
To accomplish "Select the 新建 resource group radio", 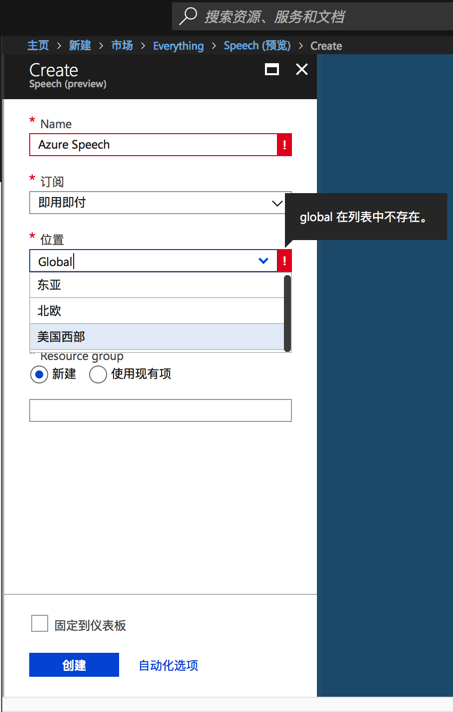I will pyautogui.click(x=39, y=375).
